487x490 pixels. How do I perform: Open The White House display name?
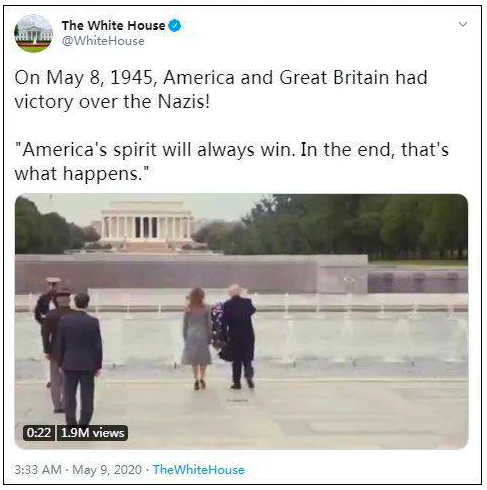coord(113,26)
